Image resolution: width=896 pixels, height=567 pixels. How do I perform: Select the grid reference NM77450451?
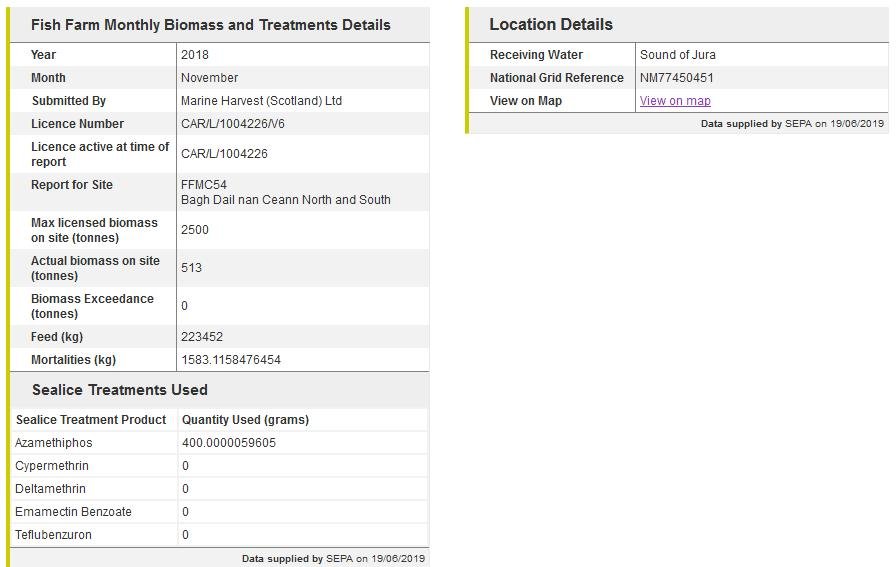(677, 78)
